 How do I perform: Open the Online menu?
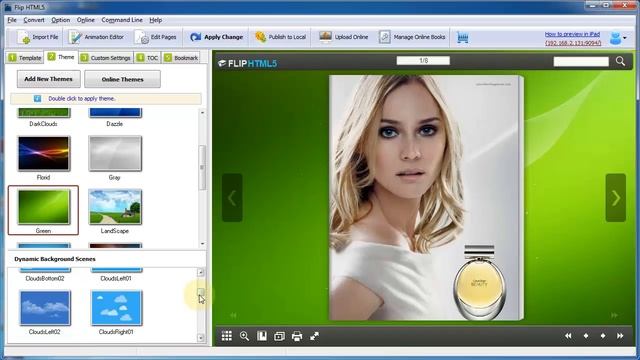[86, 20]
